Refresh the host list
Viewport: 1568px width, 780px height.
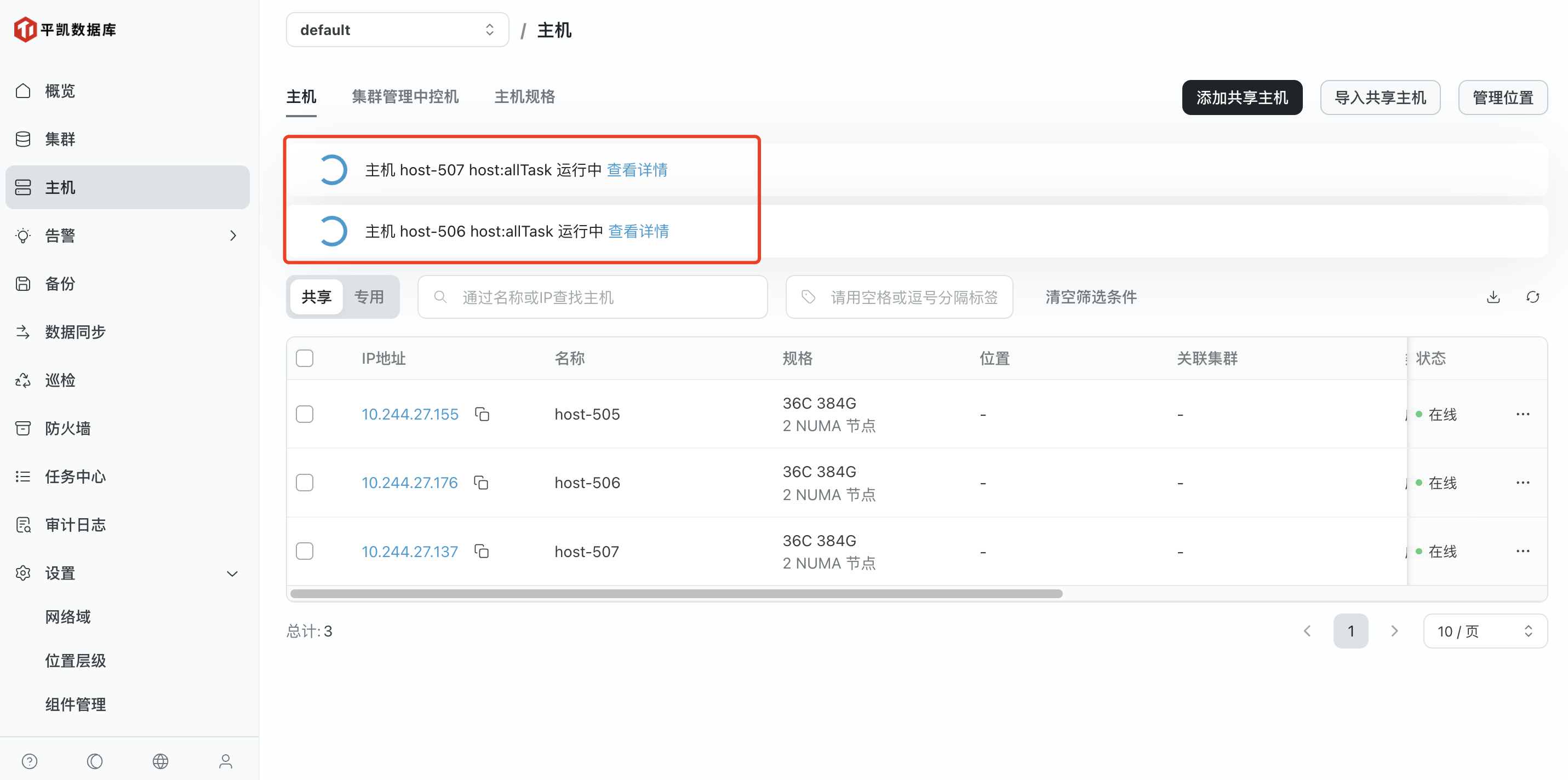pos(1533,297)
